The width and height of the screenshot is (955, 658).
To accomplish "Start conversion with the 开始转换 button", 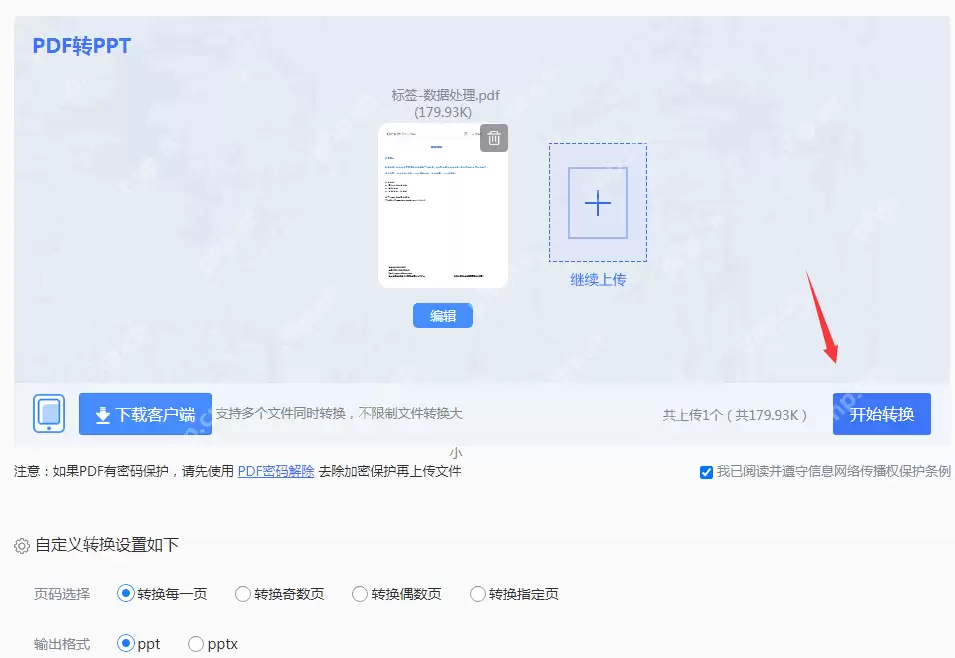I will (x=881, y=413).
